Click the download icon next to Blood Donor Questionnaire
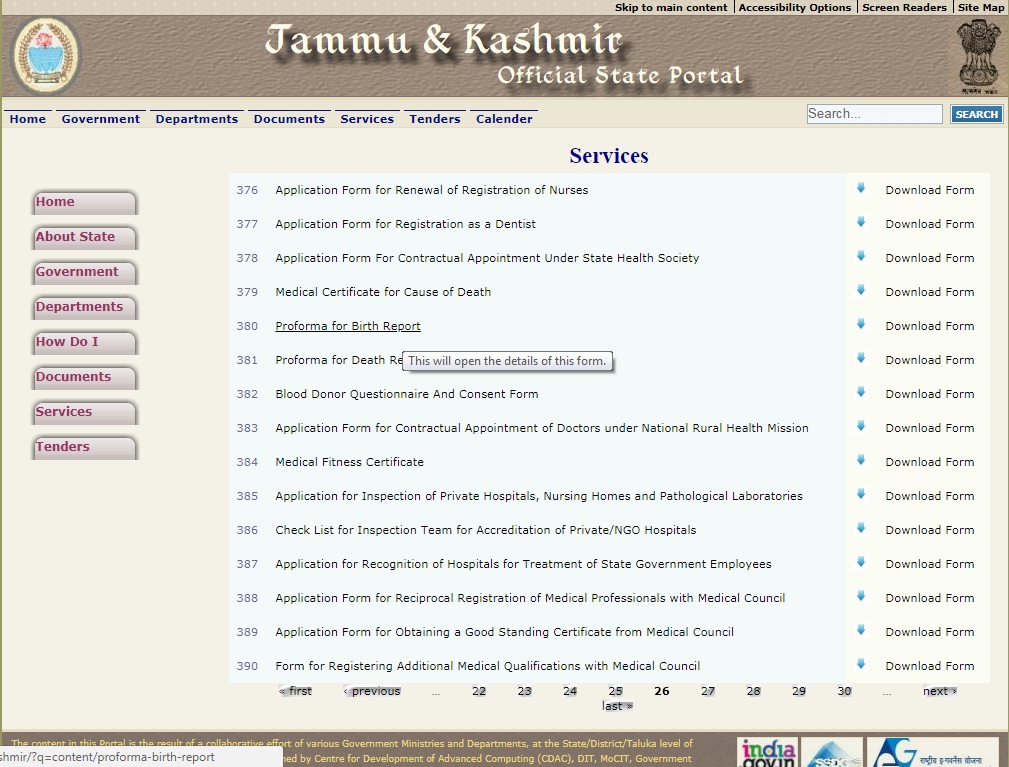Viewport: 1009px width, 767px height. [861, 394]
